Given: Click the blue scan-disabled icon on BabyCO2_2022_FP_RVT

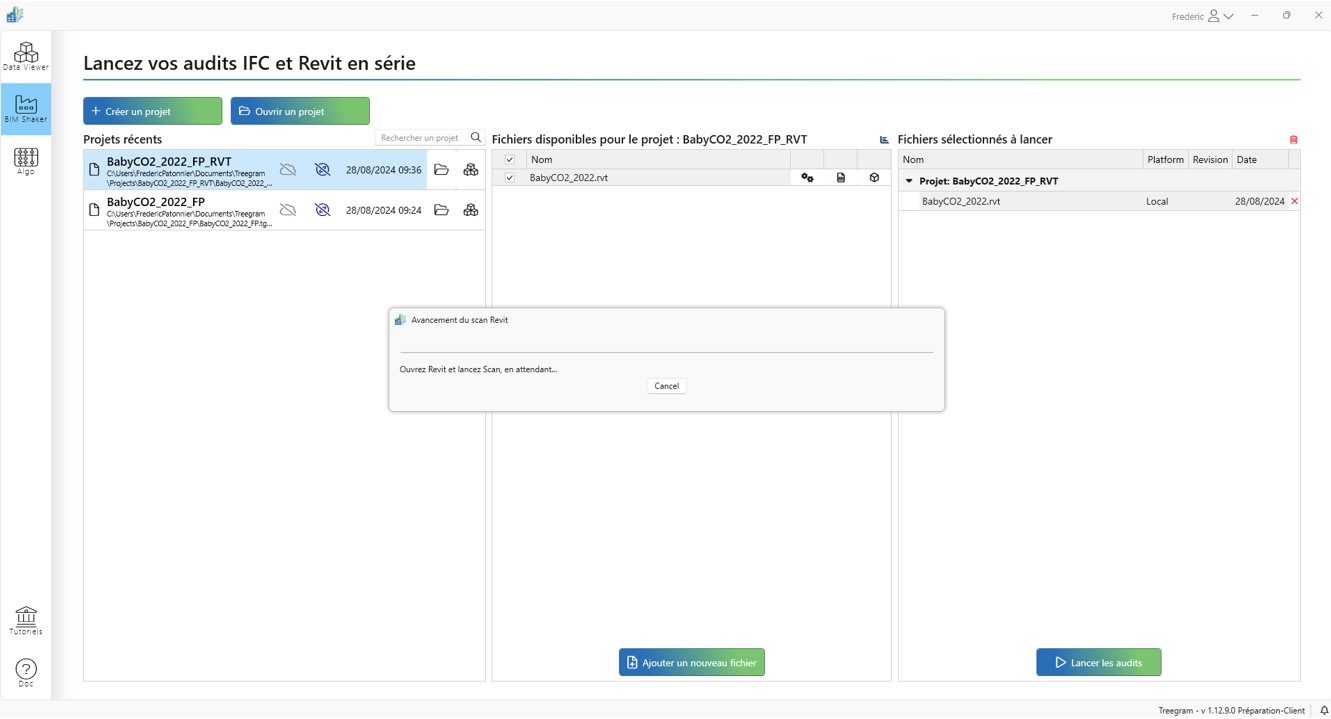Looking at the screenshot, I should (x=322, y=169).
